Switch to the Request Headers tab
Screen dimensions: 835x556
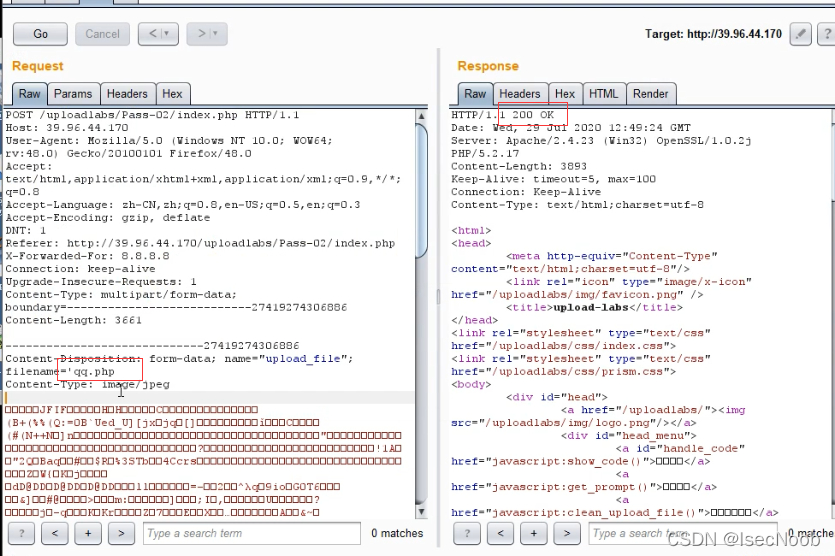127,94
